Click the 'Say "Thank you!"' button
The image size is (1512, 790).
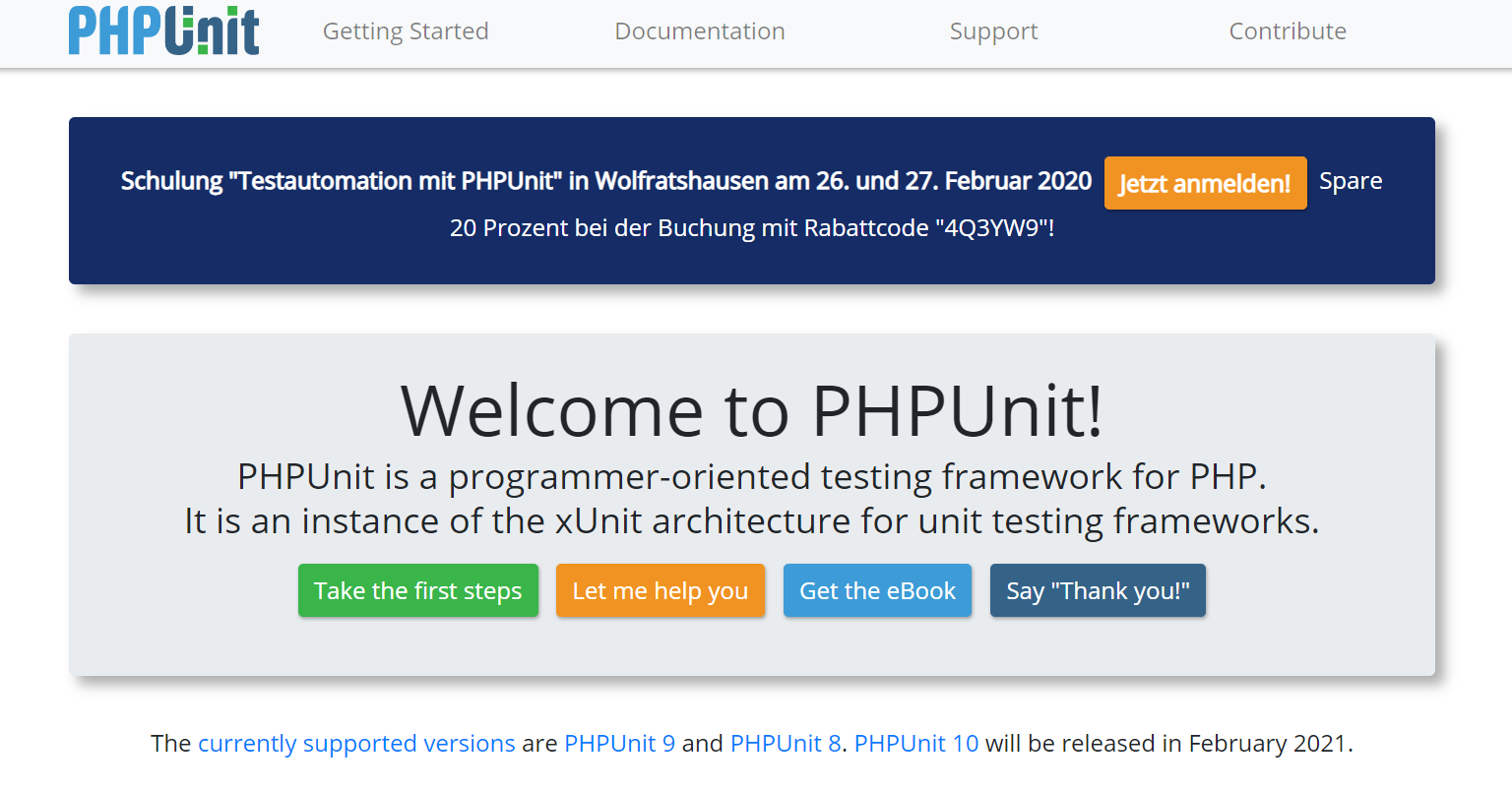pos(1098,590)
